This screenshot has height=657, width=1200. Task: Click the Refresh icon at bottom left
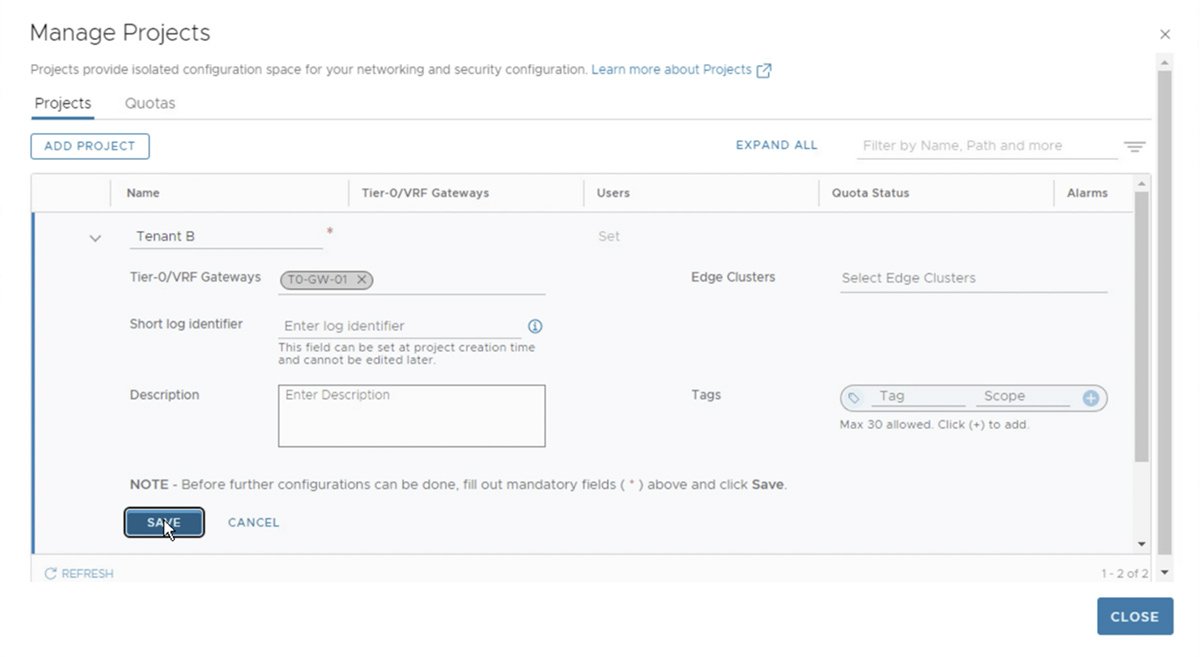coord(51,574)
